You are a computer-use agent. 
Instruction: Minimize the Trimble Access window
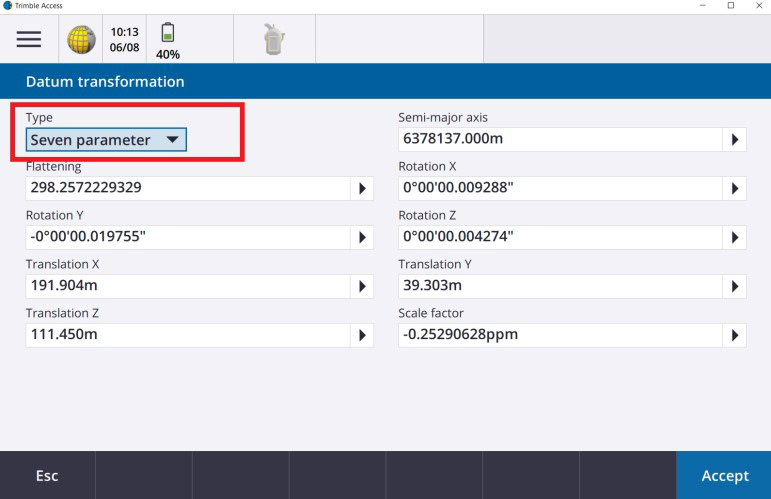pos(703,5)
